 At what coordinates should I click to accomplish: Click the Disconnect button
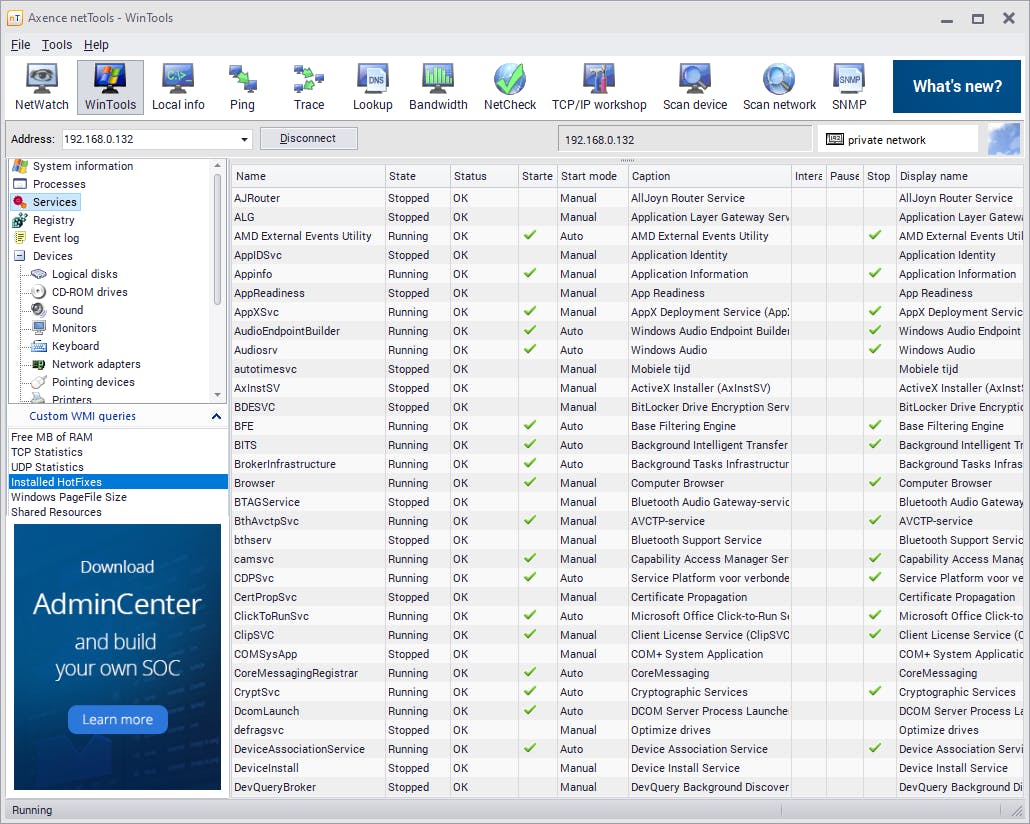[x=308, y=139]
